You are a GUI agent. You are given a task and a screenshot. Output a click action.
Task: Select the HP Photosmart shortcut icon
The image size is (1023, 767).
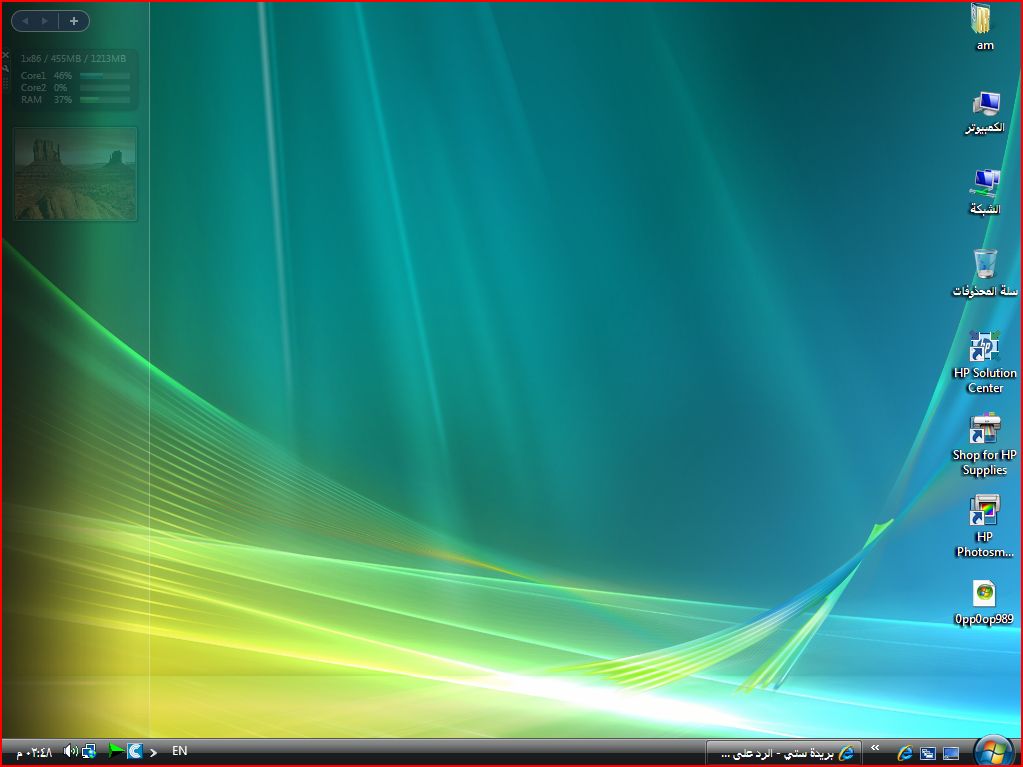[x=985, y=526]
